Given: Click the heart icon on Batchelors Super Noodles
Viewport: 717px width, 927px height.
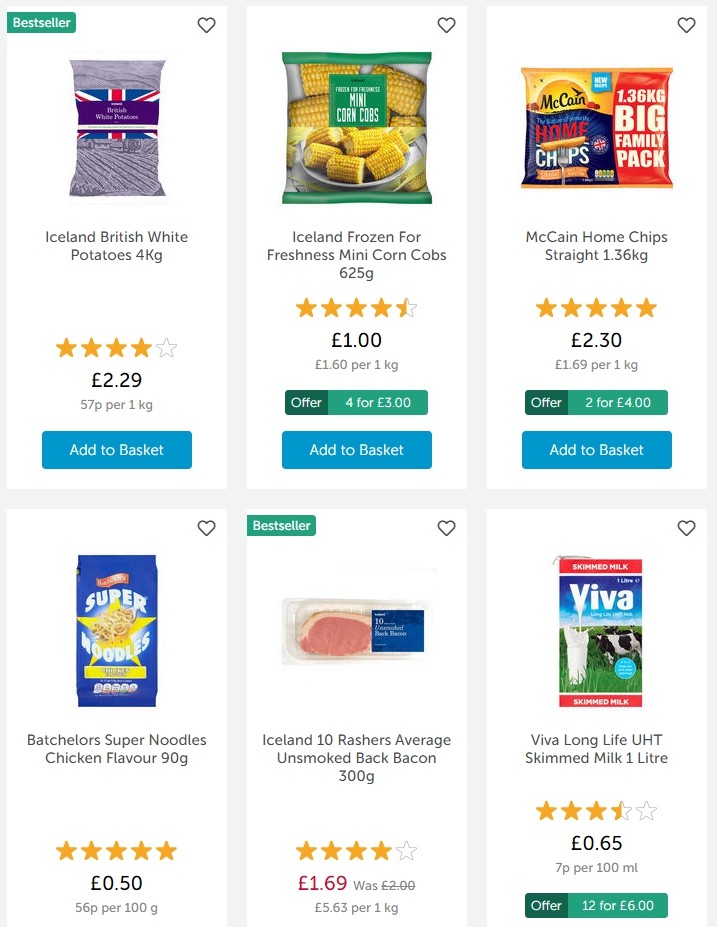Looking at the screenshot, I should point(206,528).
